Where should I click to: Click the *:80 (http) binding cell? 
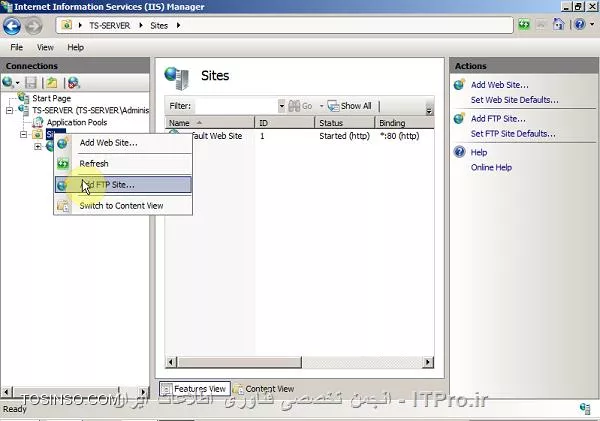[399, 136]
